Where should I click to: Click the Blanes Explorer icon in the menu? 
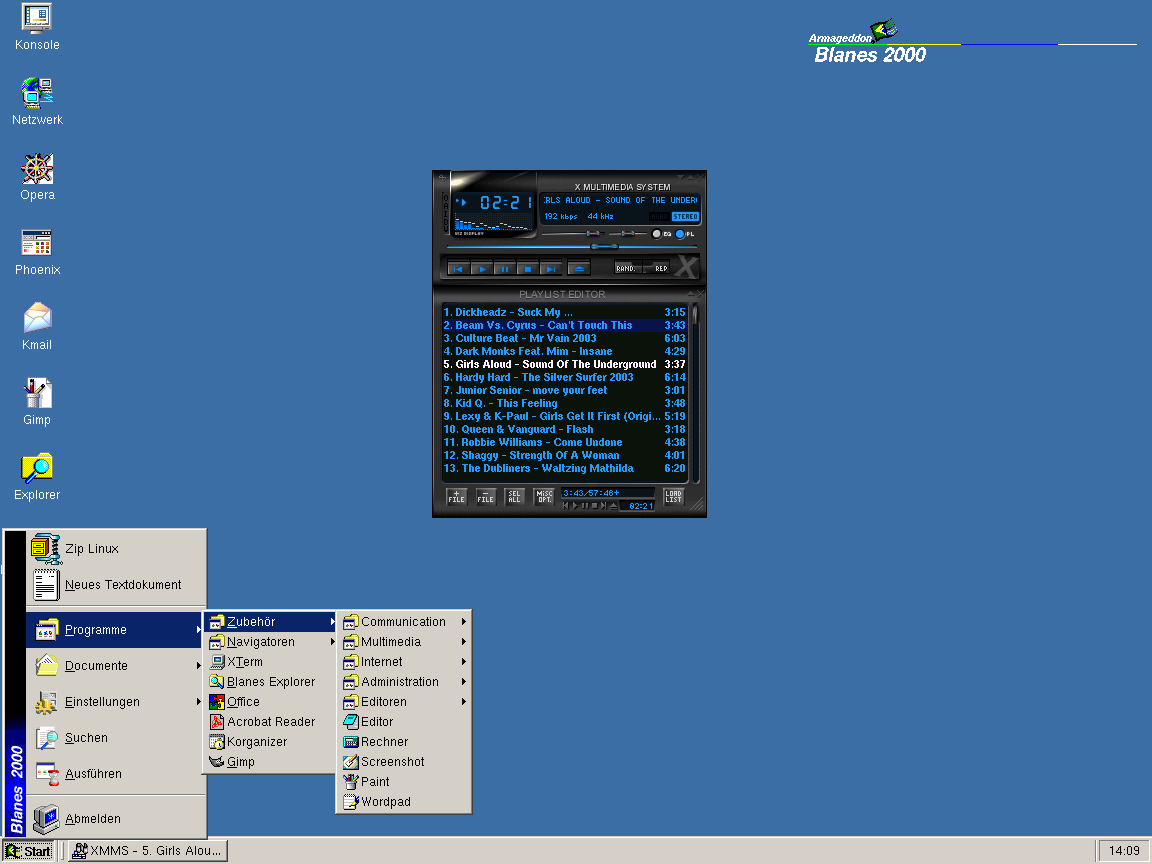point(217,682)
